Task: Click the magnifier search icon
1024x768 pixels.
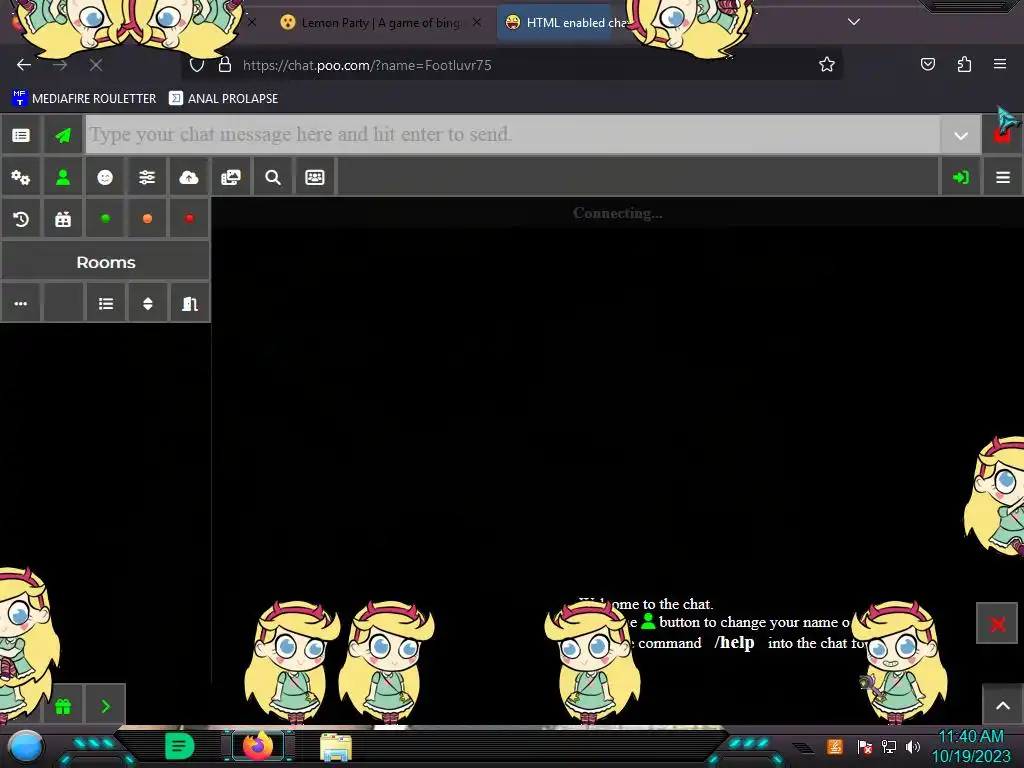Action: [273, 177]
